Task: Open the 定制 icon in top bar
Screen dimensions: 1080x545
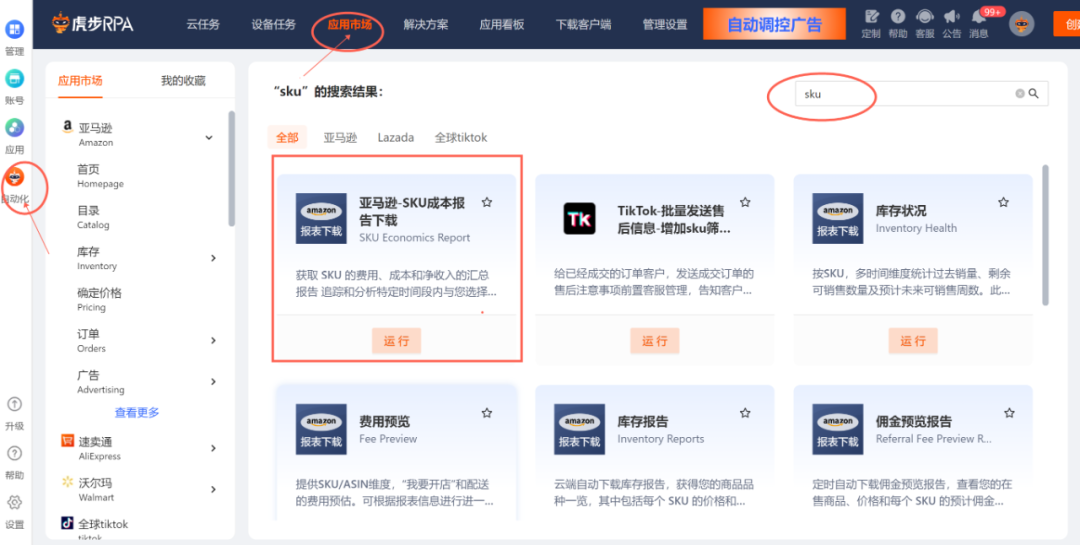Action: pos(871,17)
